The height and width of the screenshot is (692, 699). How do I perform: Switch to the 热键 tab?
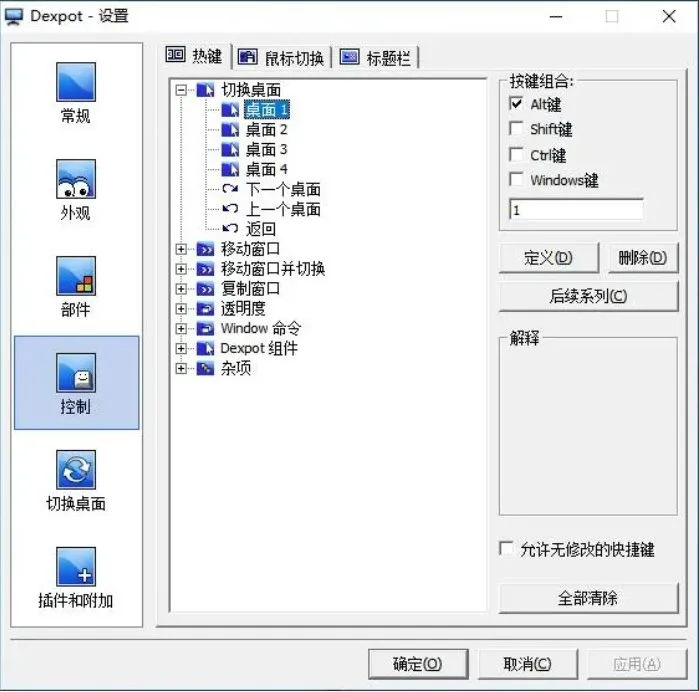click(x=195, y=56)
